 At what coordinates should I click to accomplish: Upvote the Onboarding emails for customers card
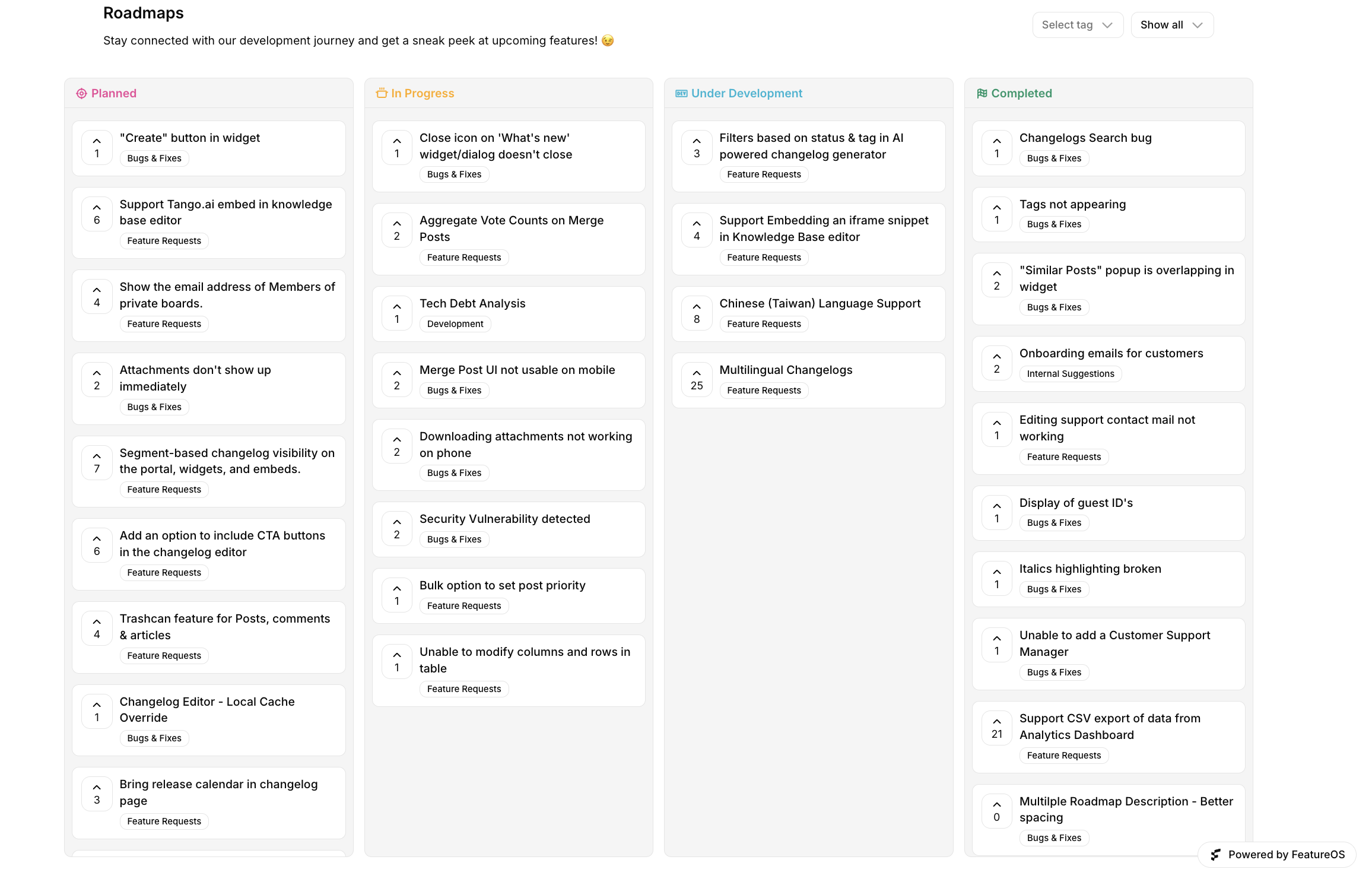pos(996,356)
